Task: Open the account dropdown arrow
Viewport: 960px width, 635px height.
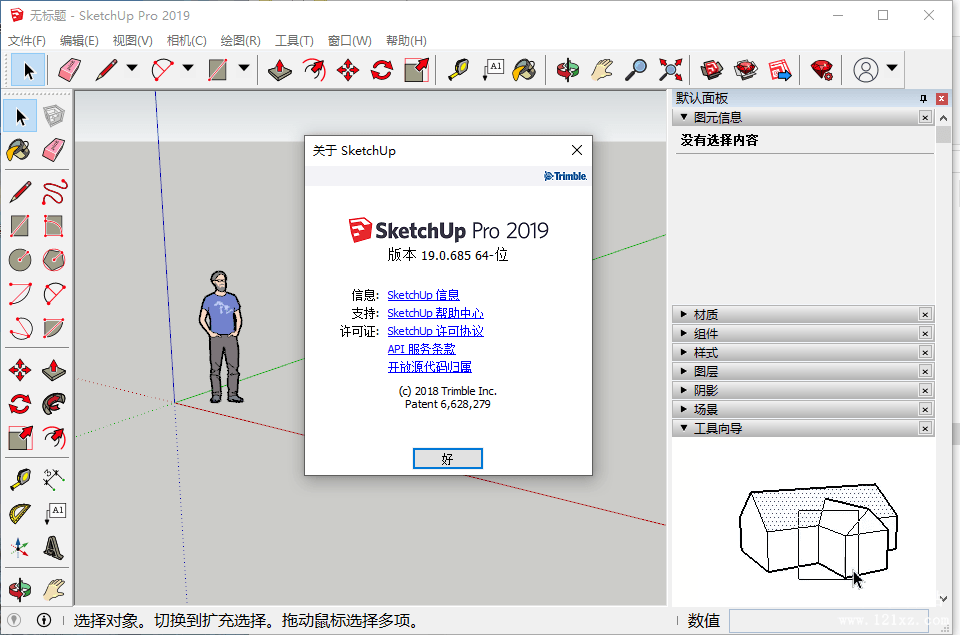Action: [x=892, y=68]
